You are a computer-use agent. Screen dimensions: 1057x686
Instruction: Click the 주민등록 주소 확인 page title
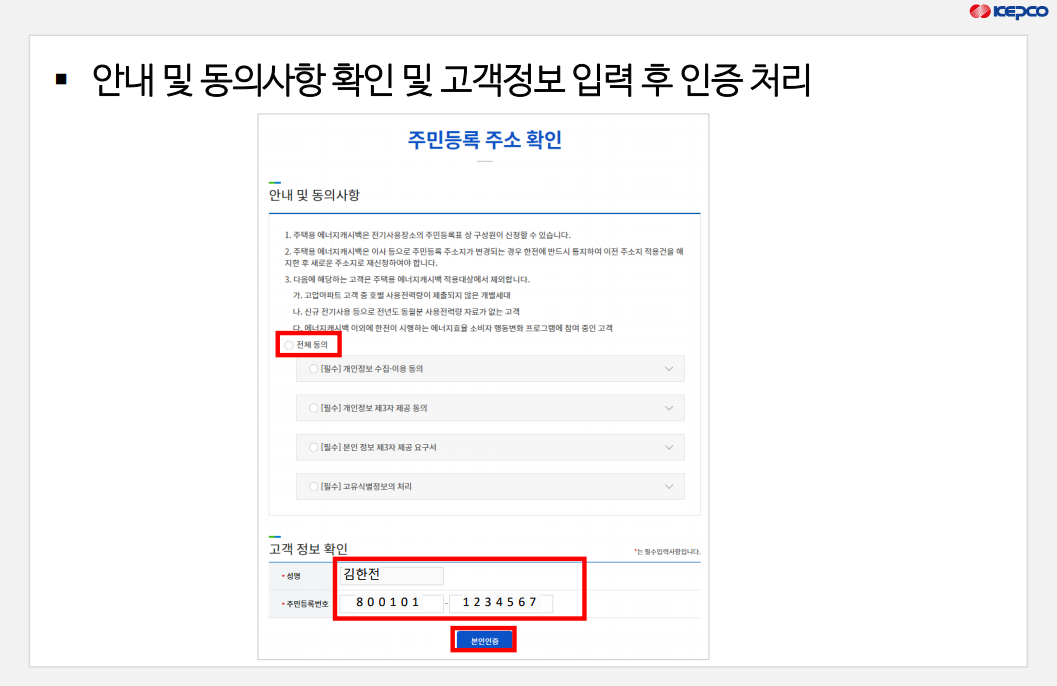[x=482, y=138]
